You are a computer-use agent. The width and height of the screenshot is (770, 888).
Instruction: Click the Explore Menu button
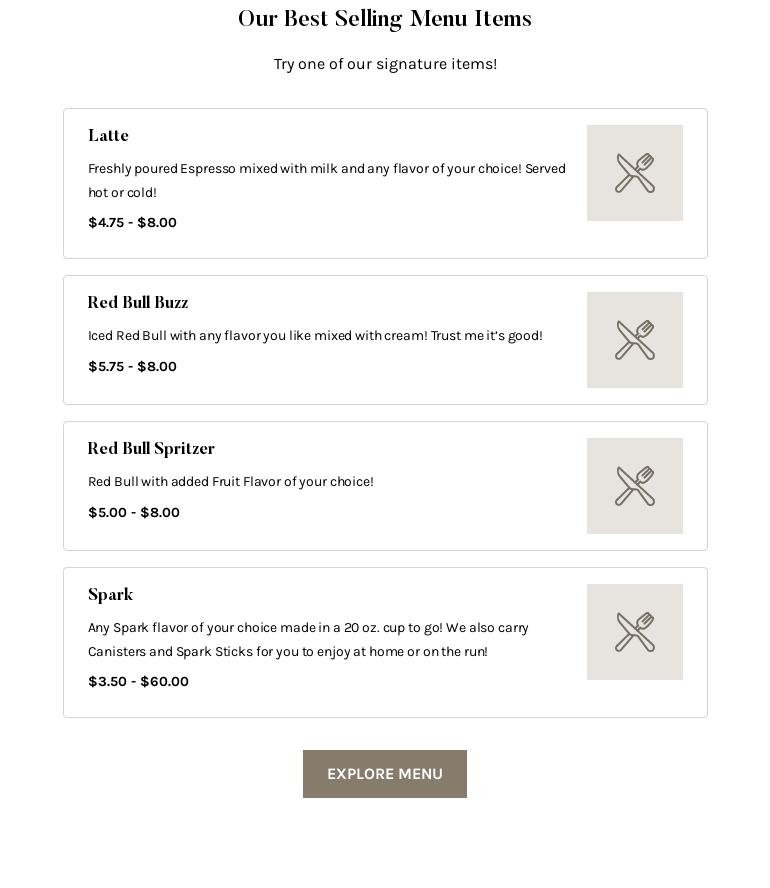(385, 774)
